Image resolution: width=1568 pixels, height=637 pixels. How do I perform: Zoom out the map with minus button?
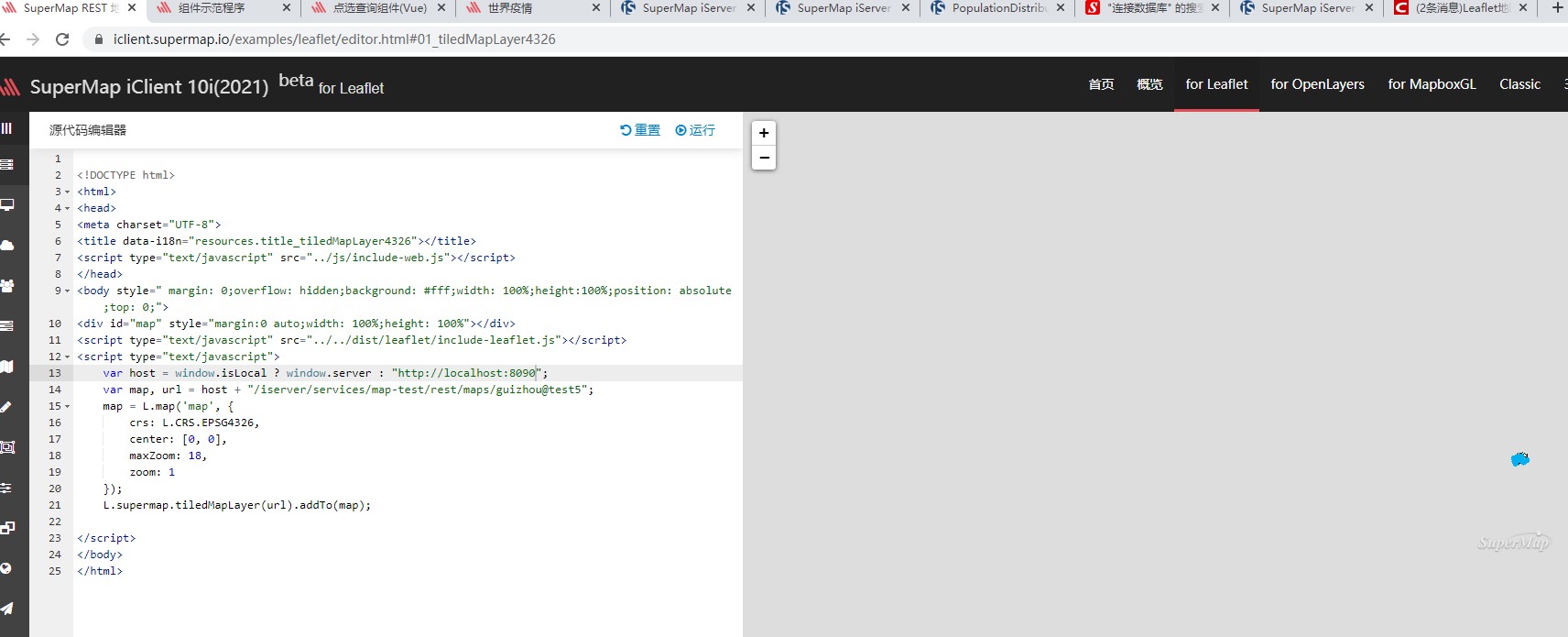point(764,158)
